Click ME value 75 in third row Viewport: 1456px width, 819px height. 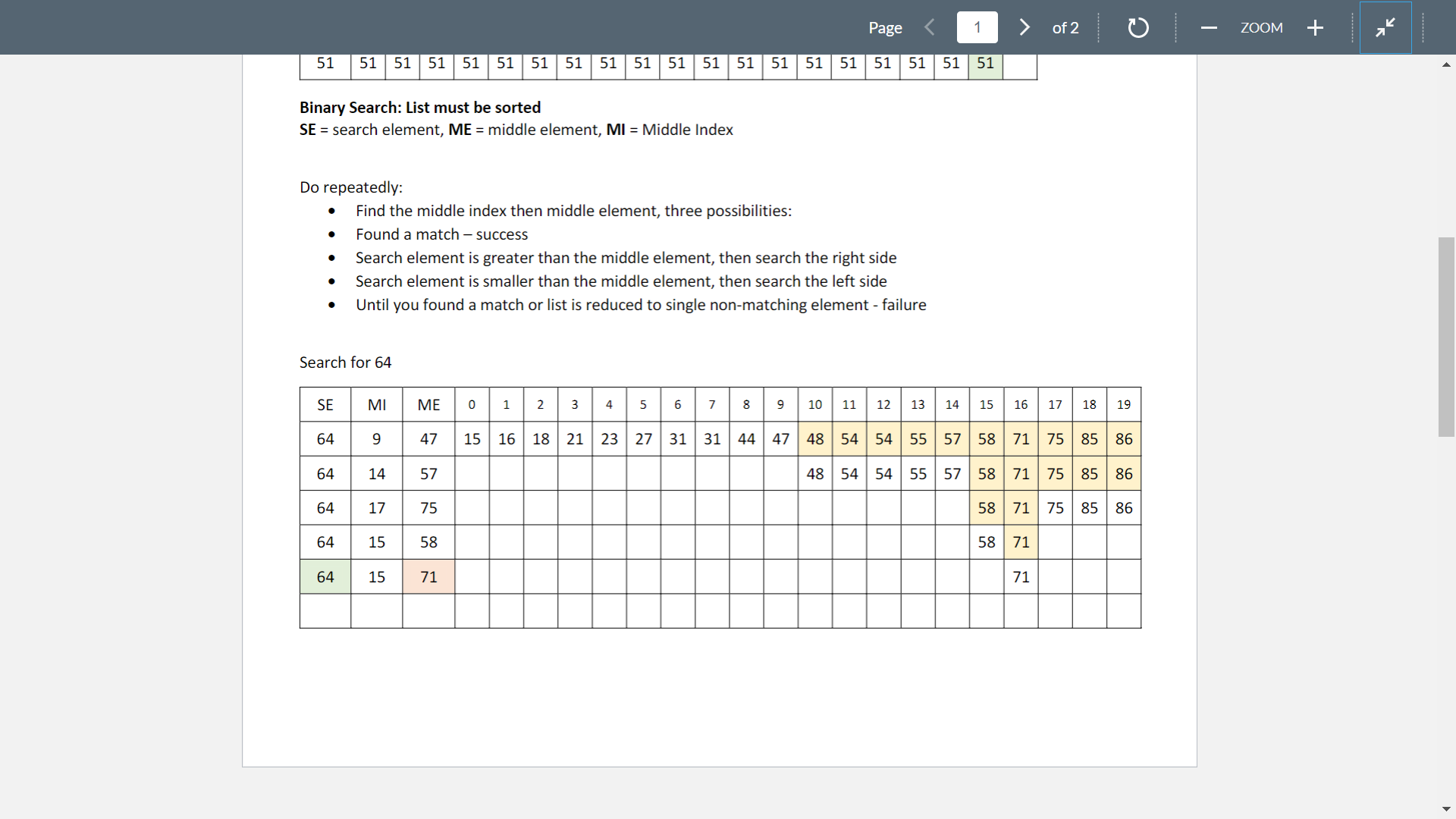[428, 508]
